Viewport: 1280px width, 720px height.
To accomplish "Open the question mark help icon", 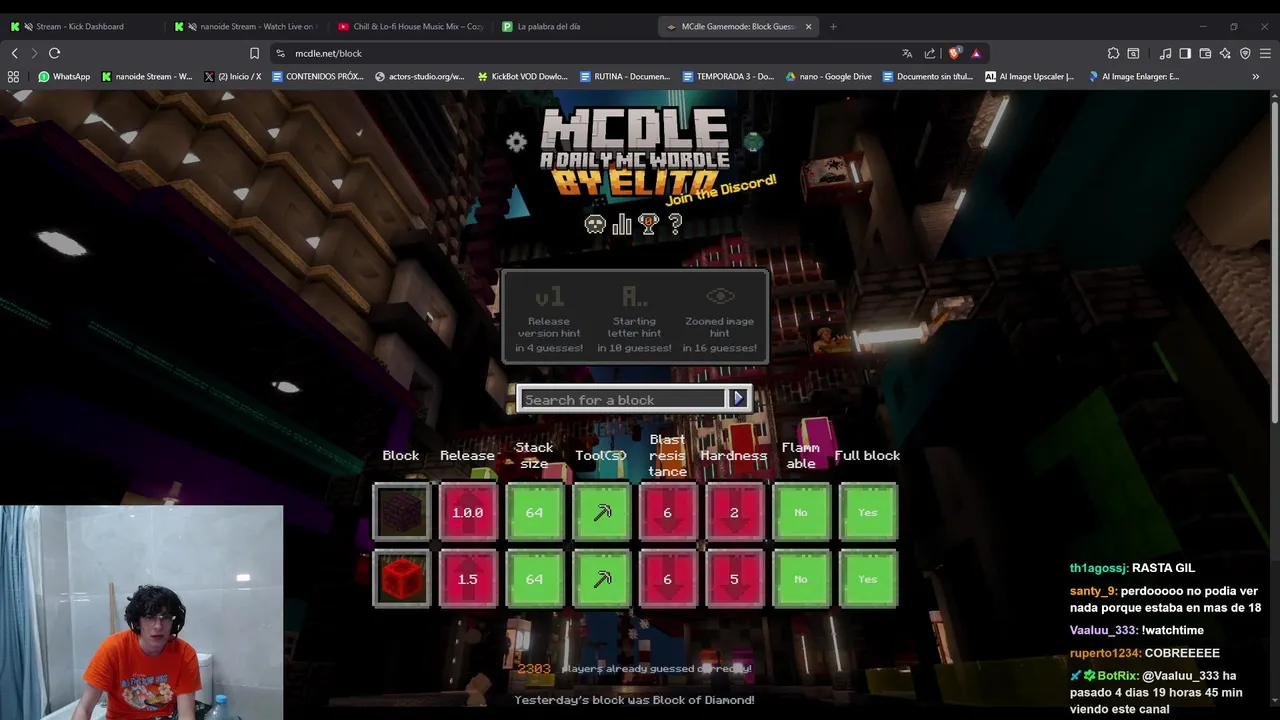I will (675, 224).
